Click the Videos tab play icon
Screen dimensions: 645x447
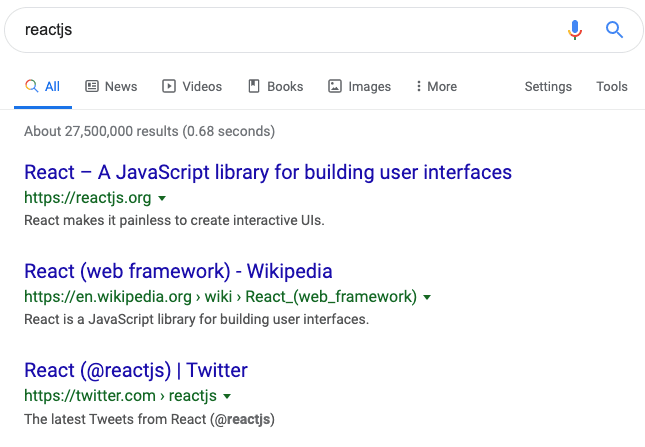(169, 86)
